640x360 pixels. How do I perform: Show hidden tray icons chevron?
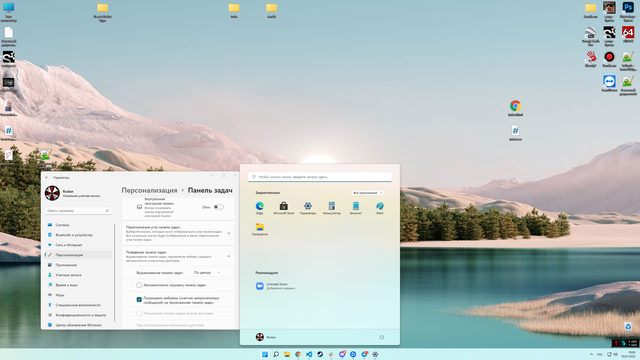pos(591,354)
